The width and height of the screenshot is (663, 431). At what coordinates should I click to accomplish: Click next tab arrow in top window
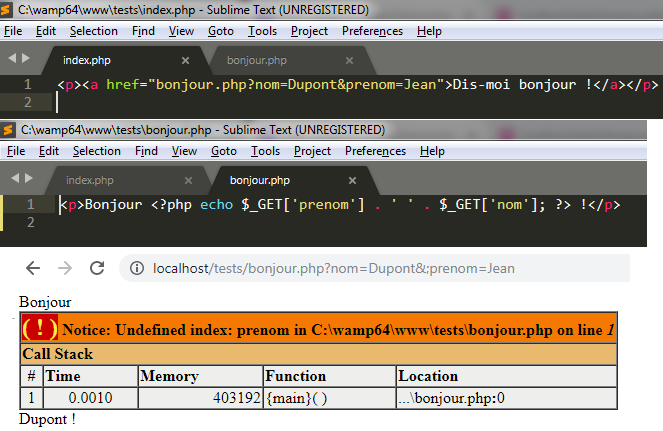pos(26,58)
